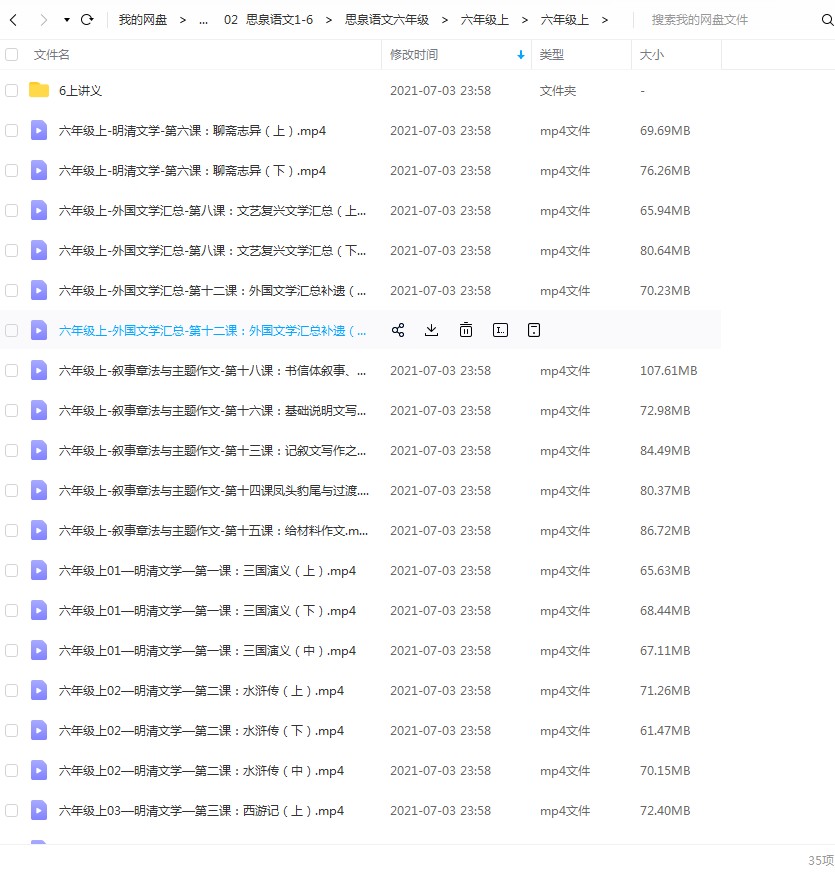
Task: Click the 107.61MB size cell
Action: pyautogui.click(x=669, y=371)
